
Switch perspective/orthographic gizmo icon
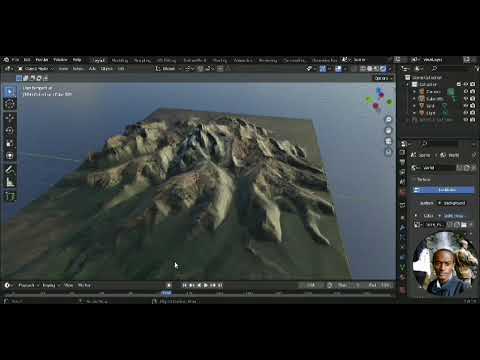(x=388, y=152)
